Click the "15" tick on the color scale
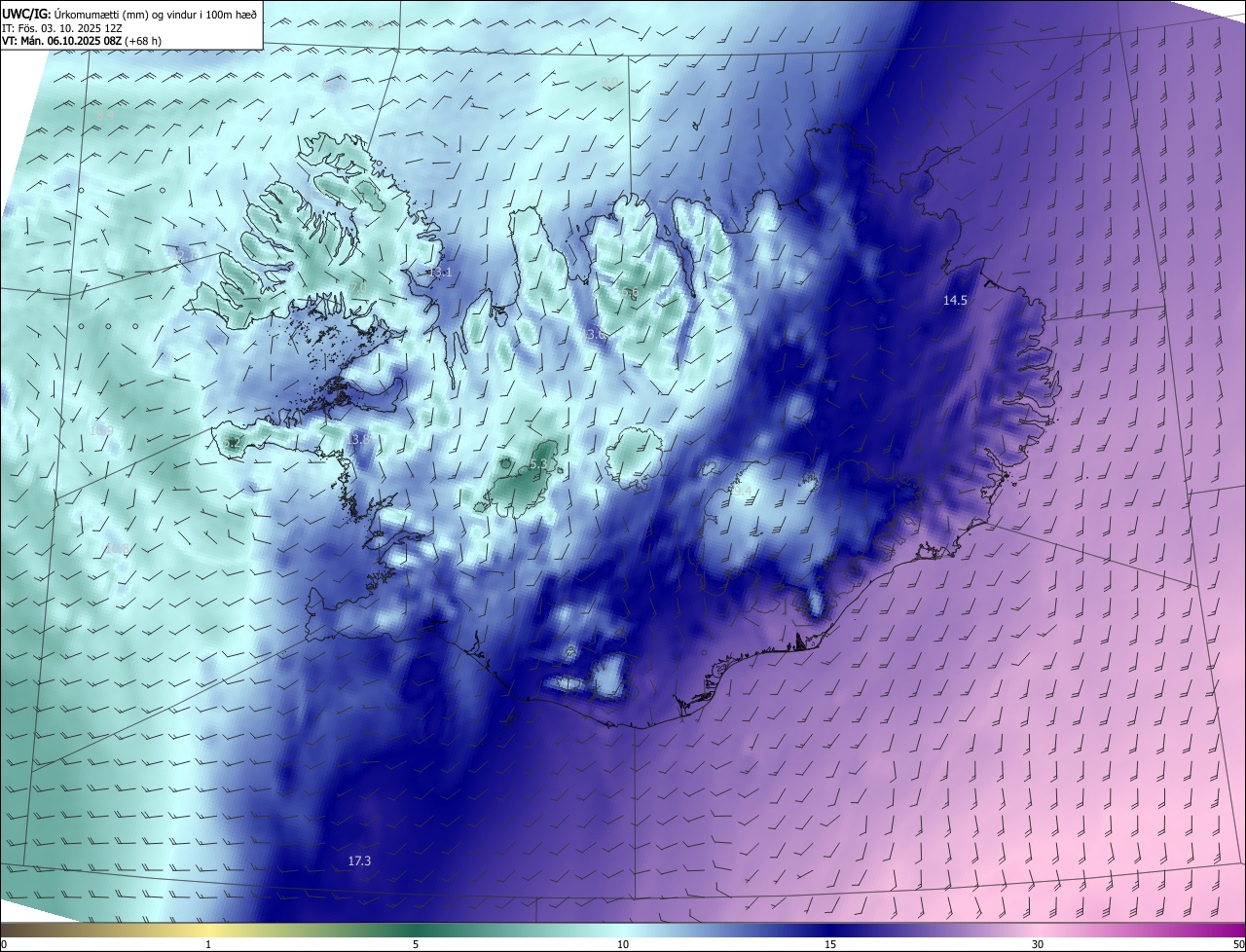 830,944
